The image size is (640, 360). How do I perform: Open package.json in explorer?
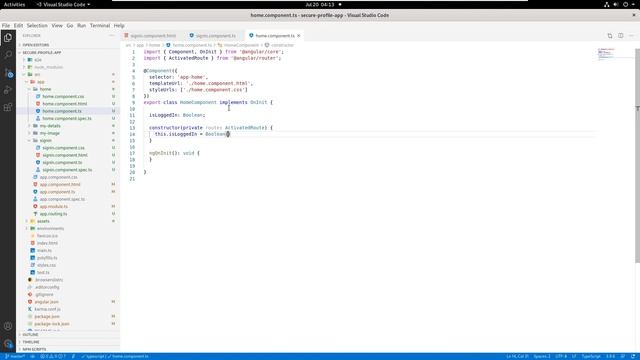(47, 317)
